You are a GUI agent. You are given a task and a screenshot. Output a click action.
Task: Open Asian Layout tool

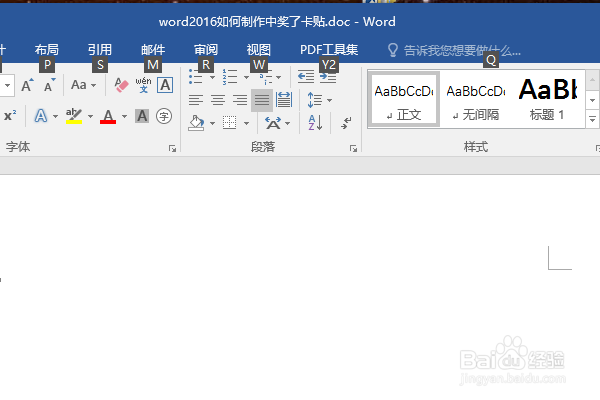click(x=277, y=123)
